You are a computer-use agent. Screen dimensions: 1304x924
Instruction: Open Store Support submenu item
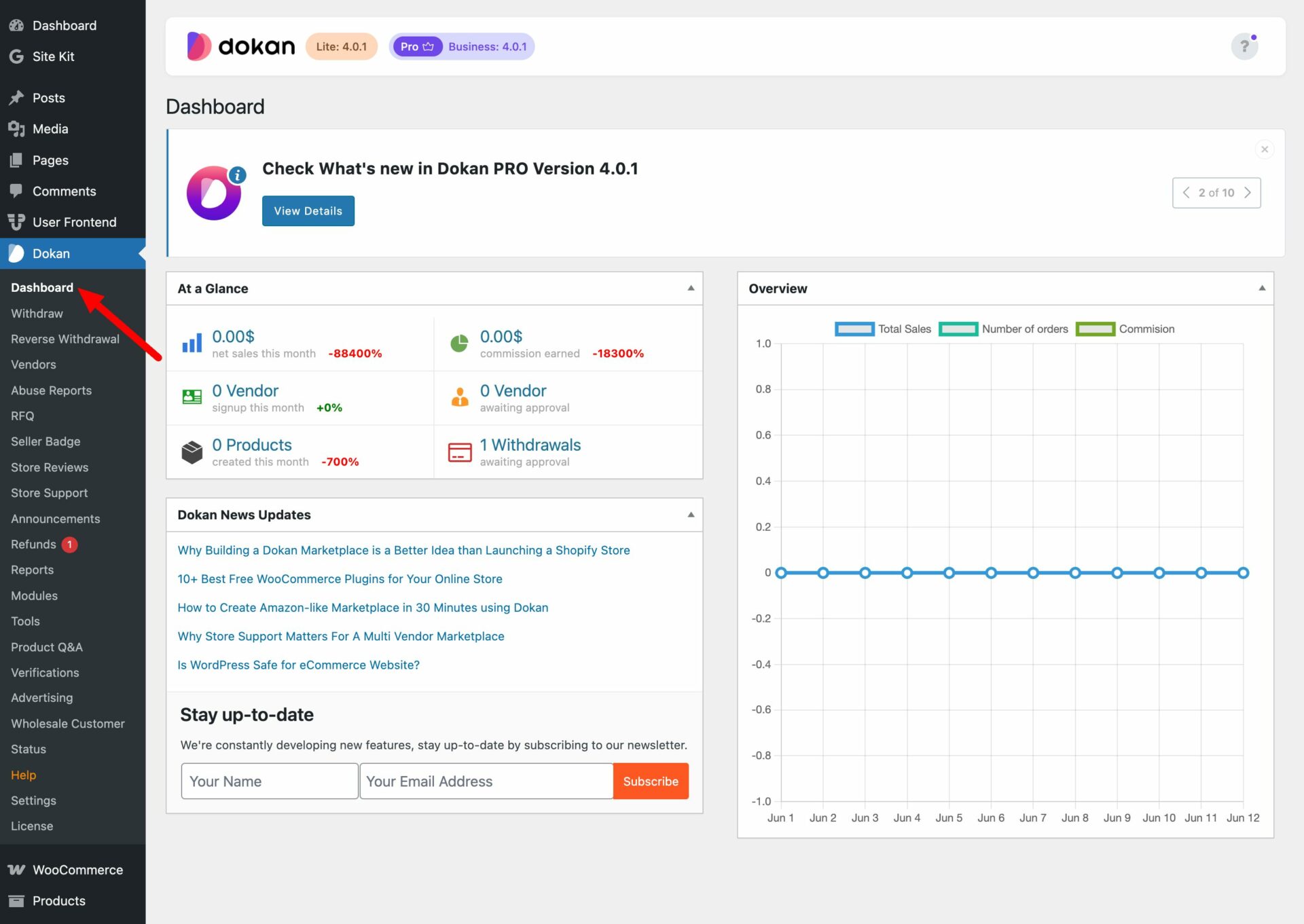49,493
